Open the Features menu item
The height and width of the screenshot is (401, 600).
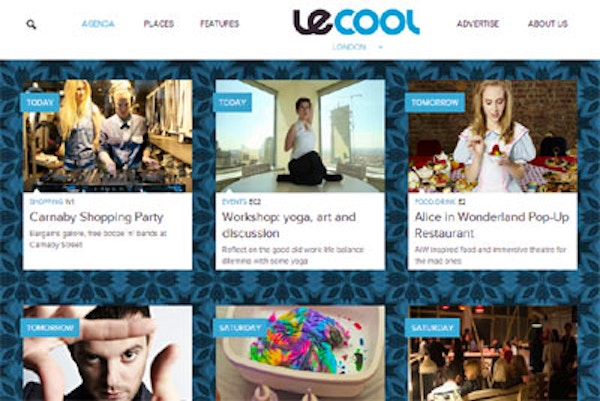click(220, 24)
